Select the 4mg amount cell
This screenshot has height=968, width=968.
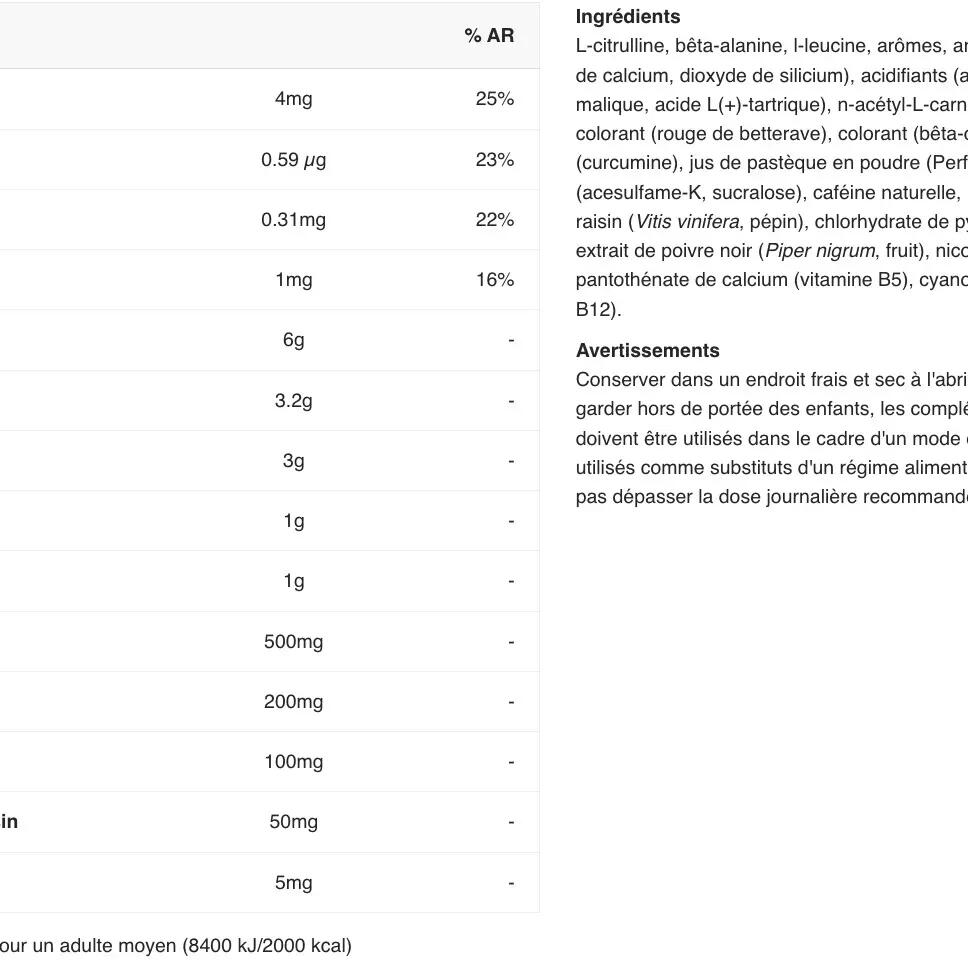point(293,99)
